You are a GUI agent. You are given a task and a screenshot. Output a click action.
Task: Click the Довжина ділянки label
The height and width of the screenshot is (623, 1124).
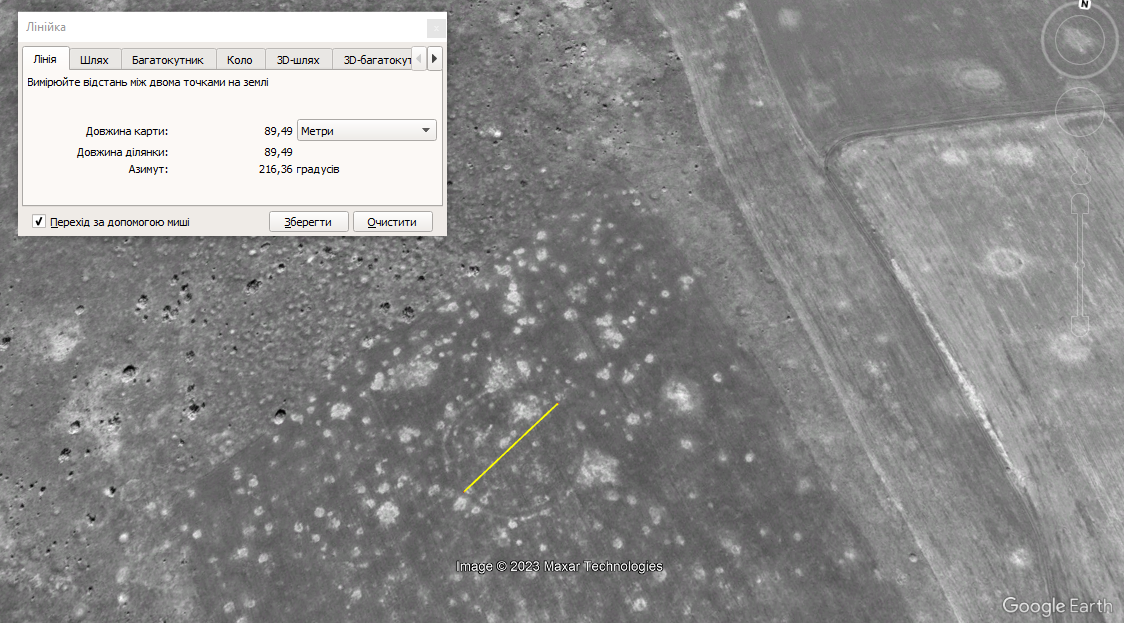(123, 152)
